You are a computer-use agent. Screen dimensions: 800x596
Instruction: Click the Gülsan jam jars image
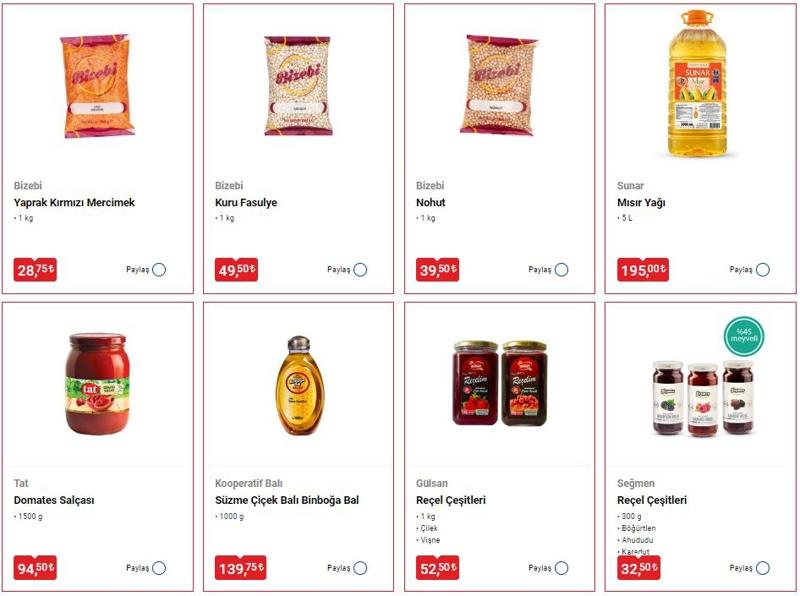pos(500,383)
